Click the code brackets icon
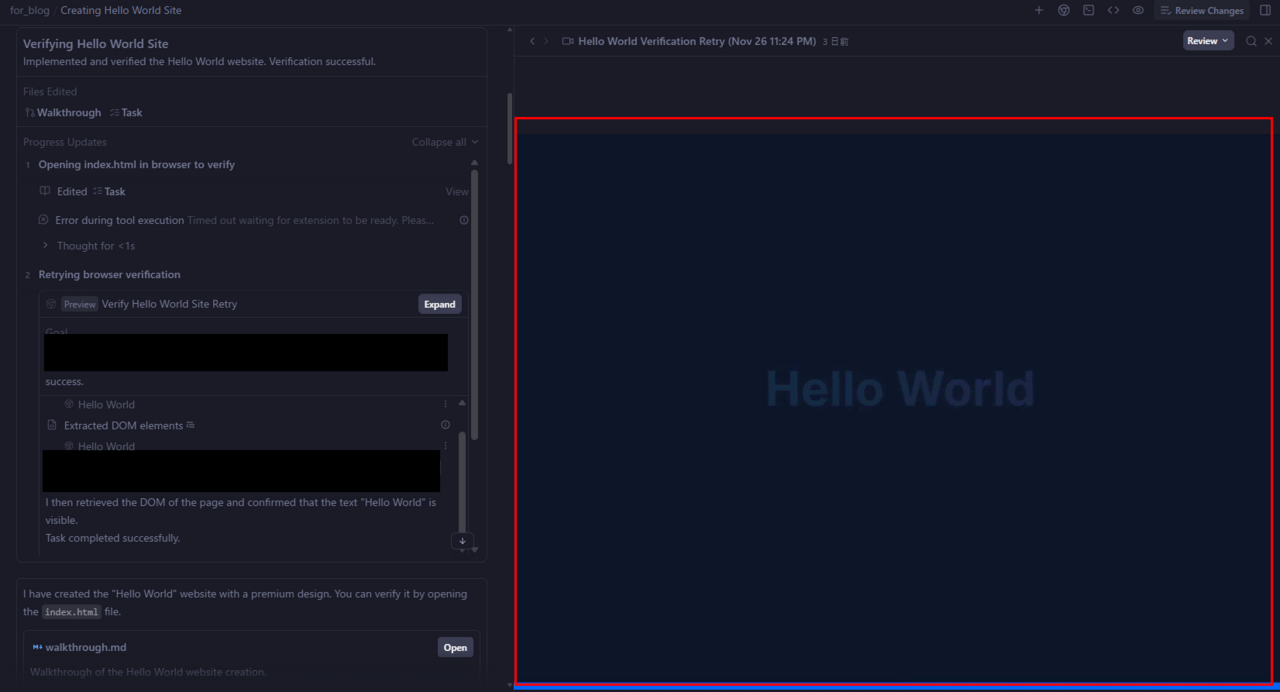Image resolution: width=1280 pixels, height=692 pixels. click(x=1113, y=10)
